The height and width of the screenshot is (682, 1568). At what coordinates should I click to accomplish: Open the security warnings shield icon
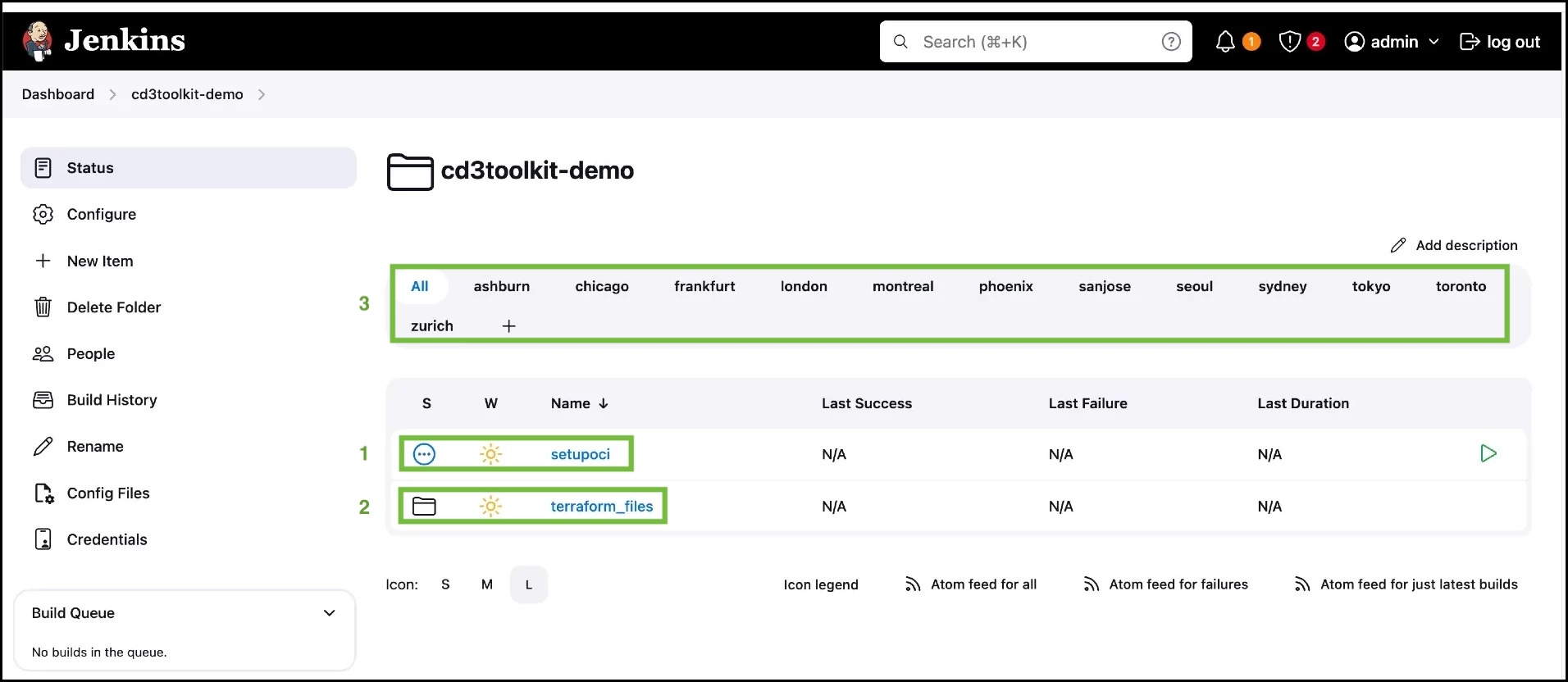point(1289,42)
